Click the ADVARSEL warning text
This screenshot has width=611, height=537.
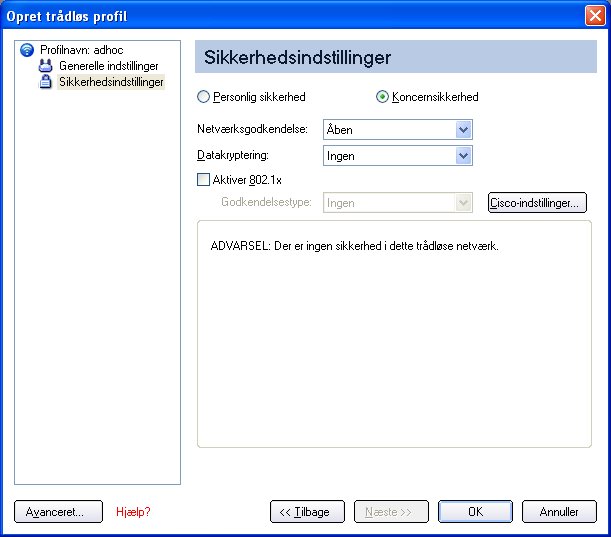point(354,246)
